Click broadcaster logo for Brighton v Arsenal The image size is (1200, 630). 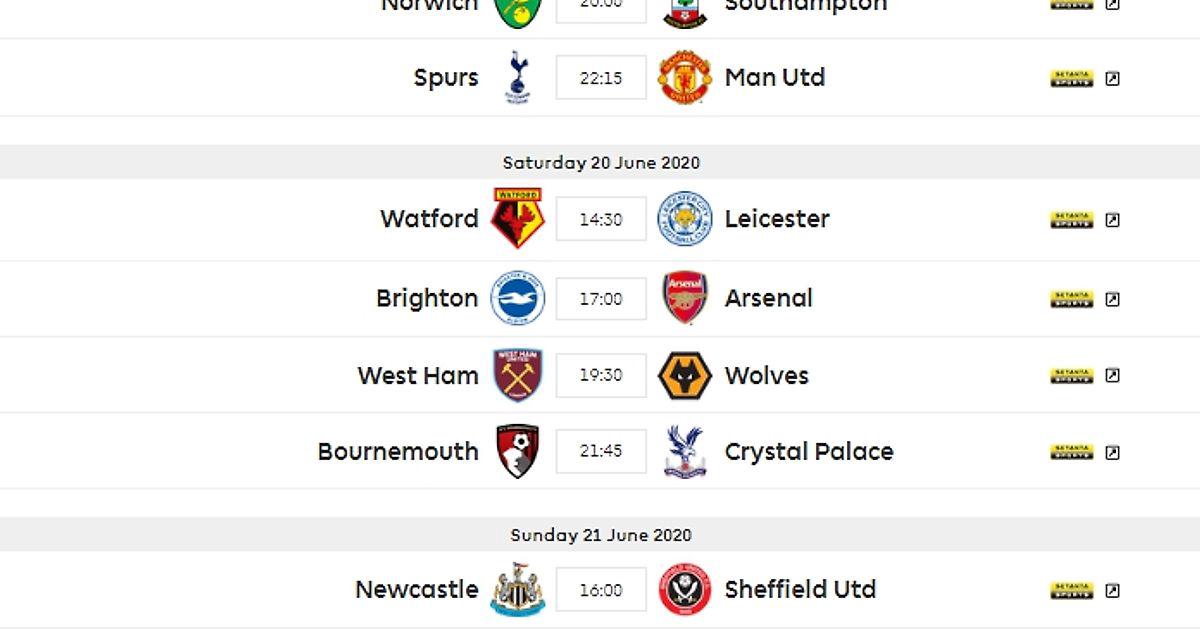(1072, 299)
